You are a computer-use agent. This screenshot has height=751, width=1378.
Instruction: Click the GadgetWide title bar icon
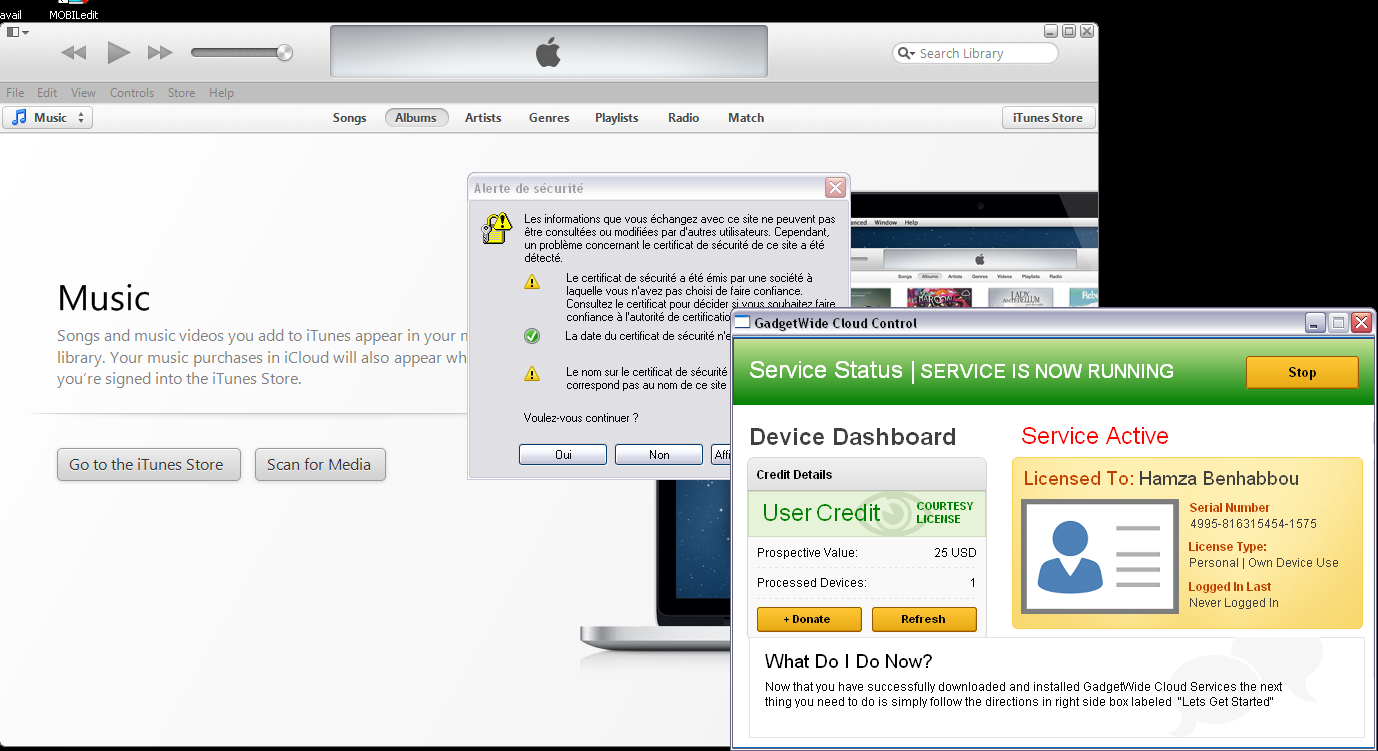(x=742, y=323)
